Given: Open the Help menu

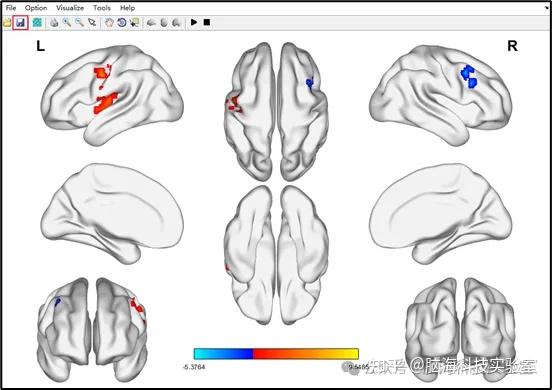Looking at the screenshot, I should tap(127, 7).
